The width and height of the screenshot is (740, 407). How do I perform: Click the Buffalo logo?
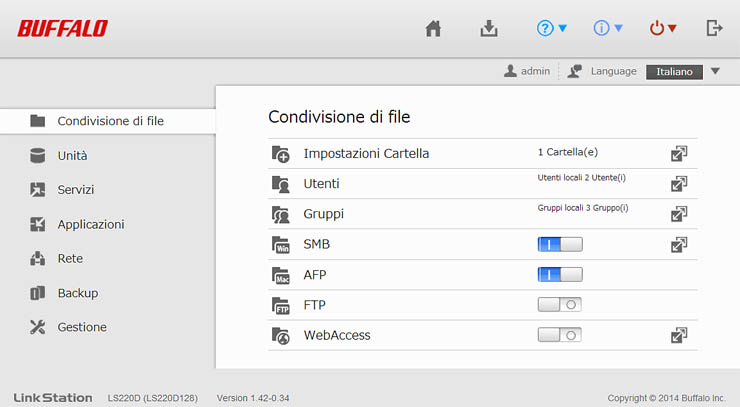(x=62, y=28)
